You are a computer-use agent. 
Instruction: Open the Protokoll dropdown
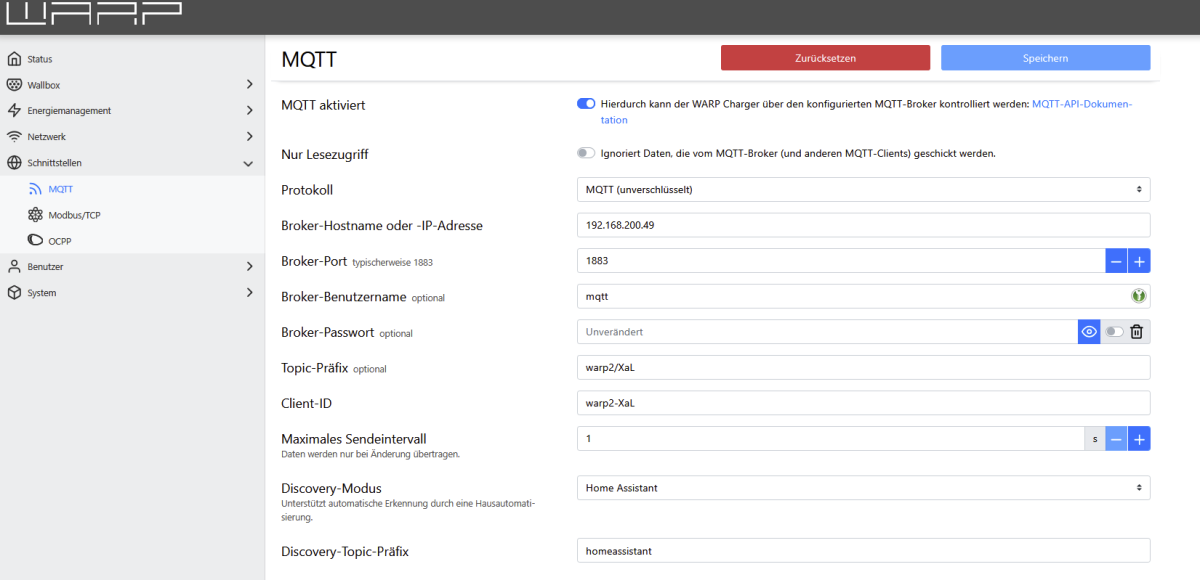point(863,189)
